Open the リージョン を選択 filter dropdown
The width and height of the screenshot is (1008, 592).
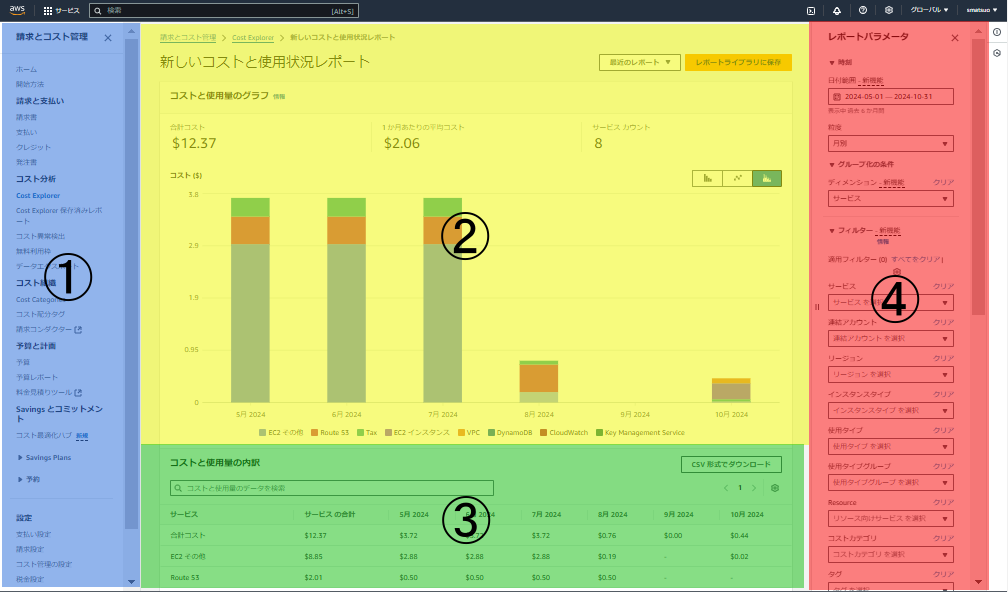(x=890, y=374)
